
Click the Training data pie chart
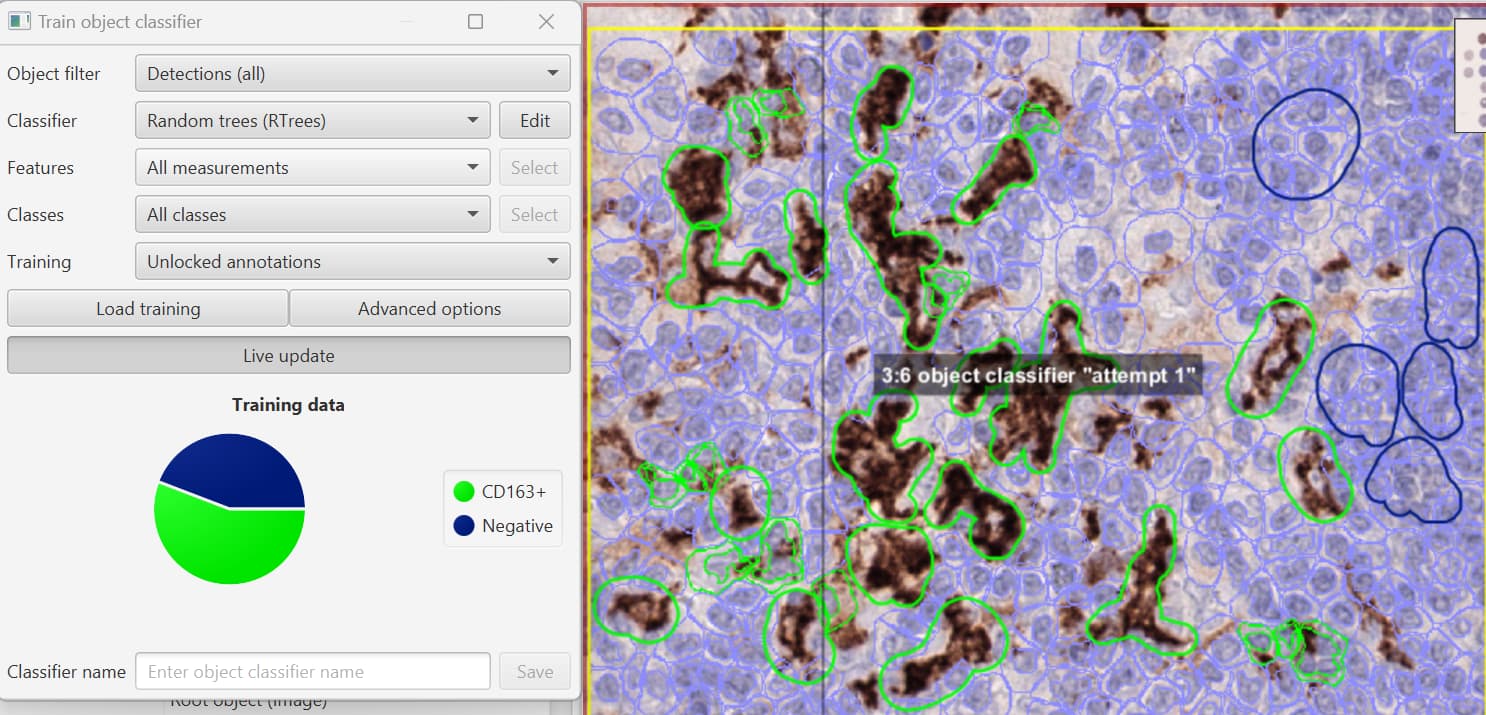click(x=230, y=508)
